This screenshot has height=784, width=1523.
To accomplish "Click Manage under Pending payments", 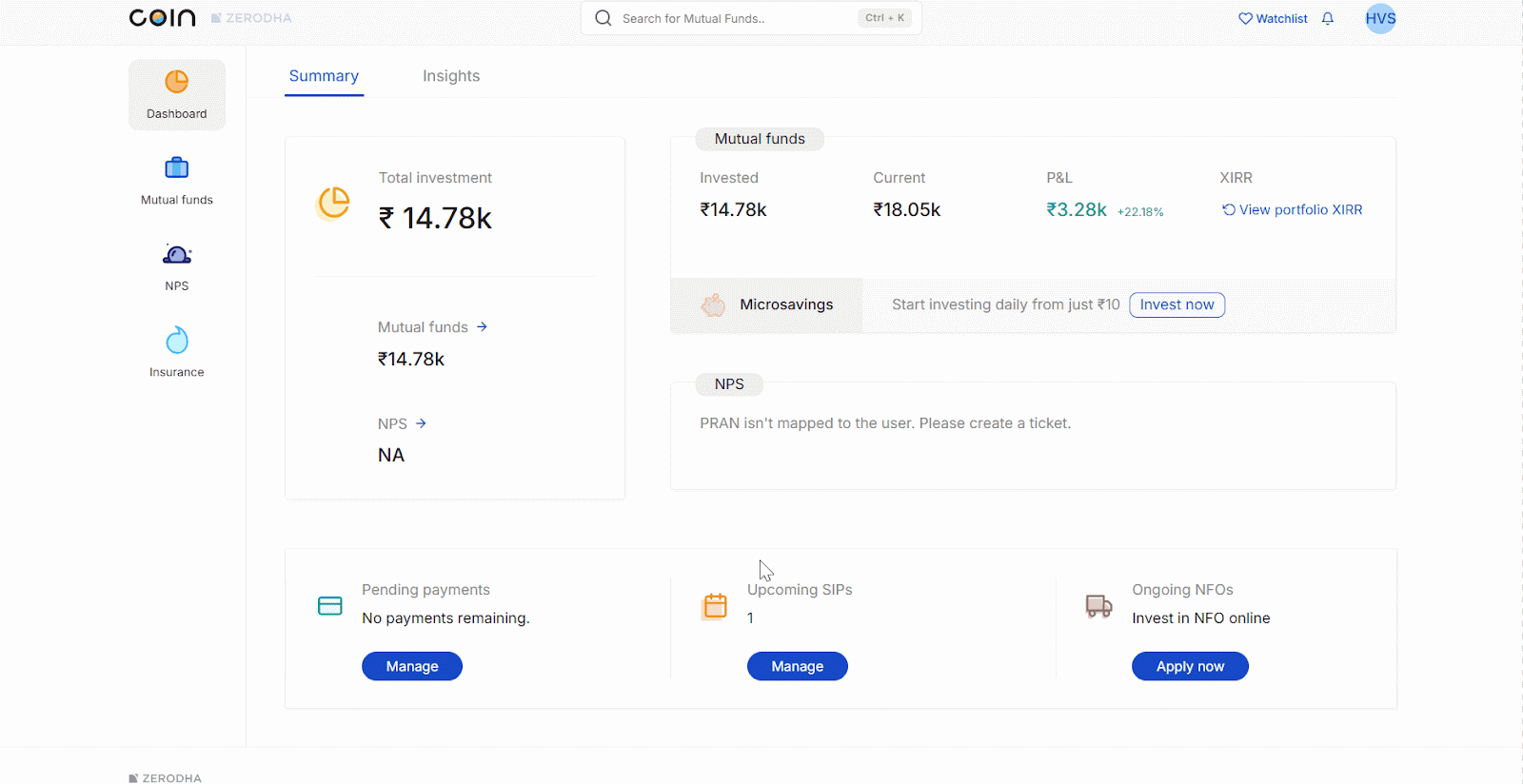I will pos(411,666).
